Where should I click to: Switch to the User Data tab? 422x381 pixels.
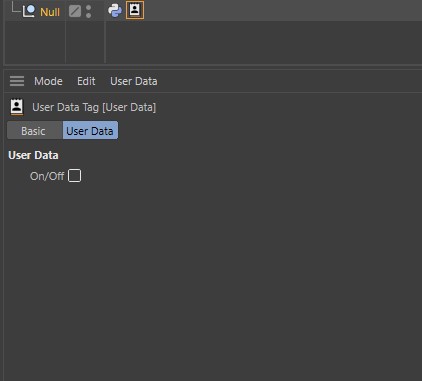coord(90,130)
